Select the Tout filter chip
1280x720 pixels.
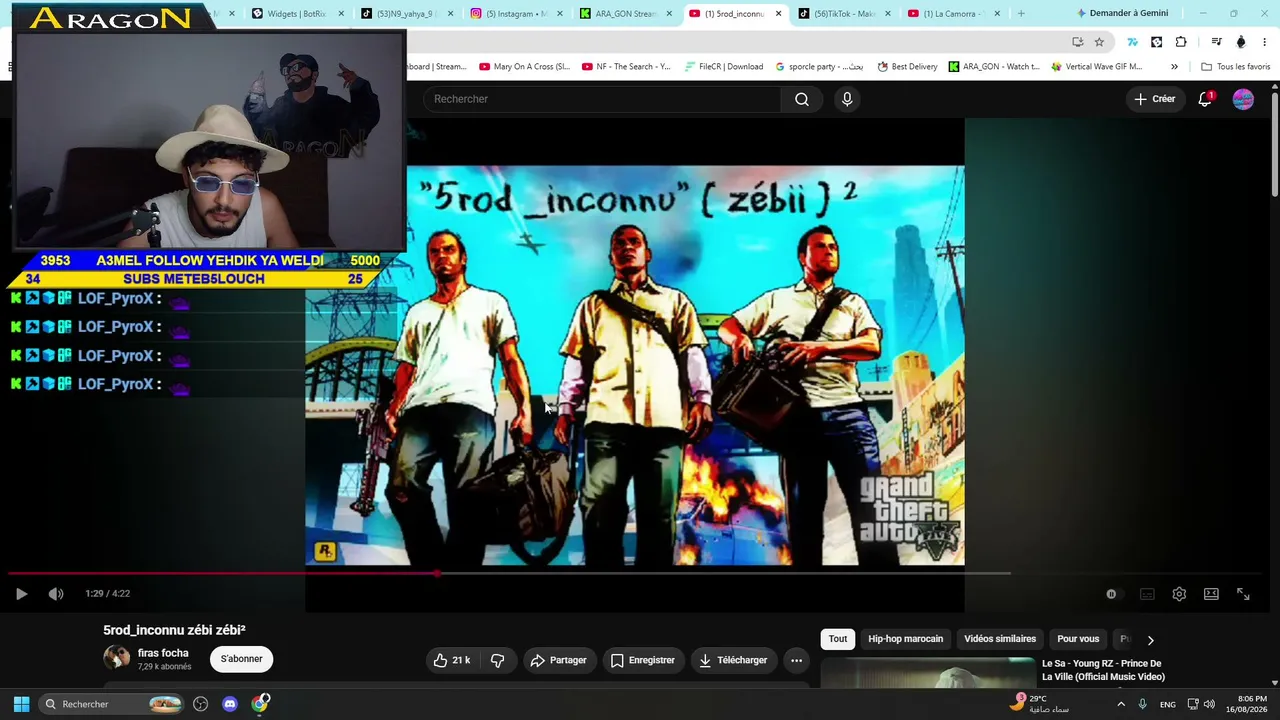838,639
